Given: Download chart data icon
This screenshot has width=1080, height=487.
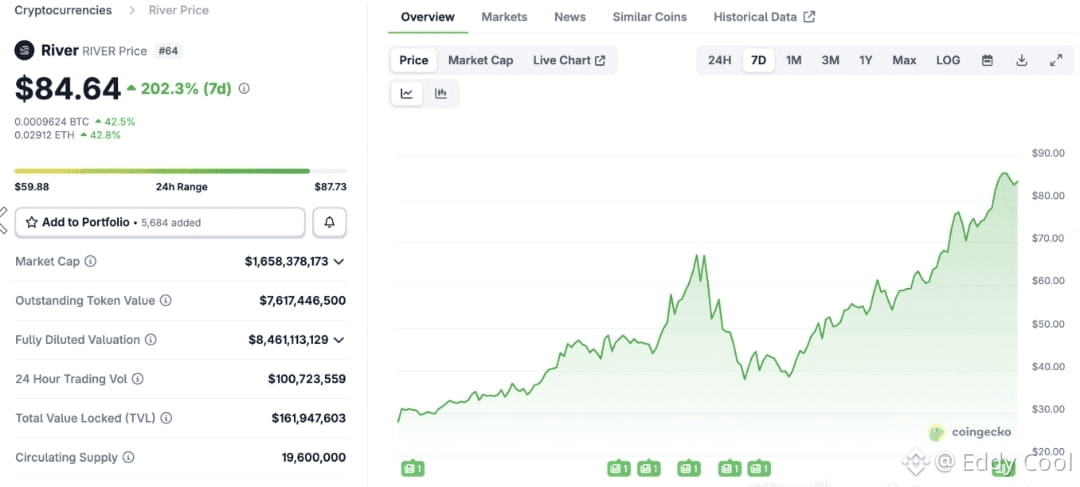Looking at the screenshot, I should click(1021, 61).
